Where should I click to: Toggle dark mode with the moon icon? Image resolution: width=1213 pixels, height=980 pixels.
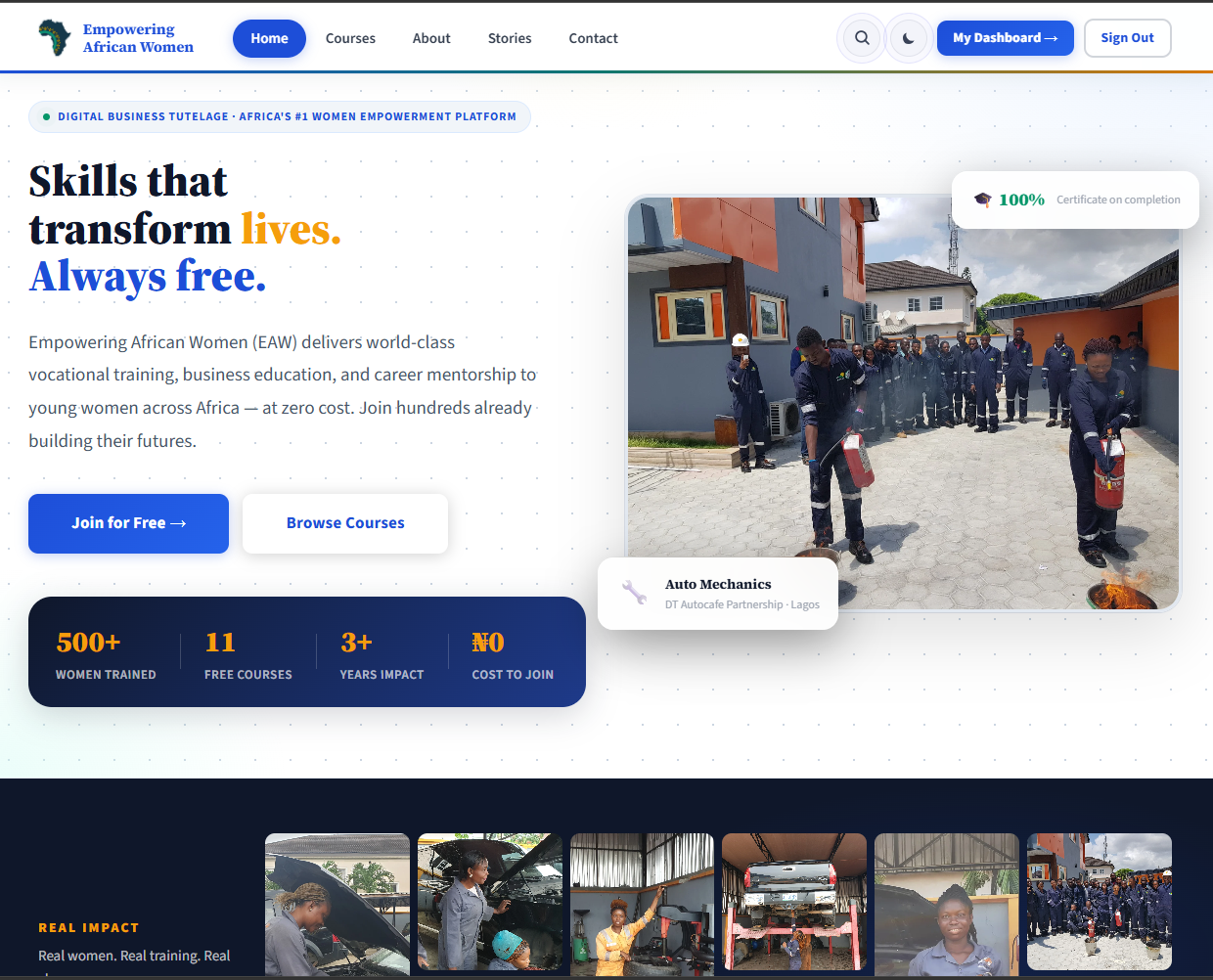tap(908, 37)
